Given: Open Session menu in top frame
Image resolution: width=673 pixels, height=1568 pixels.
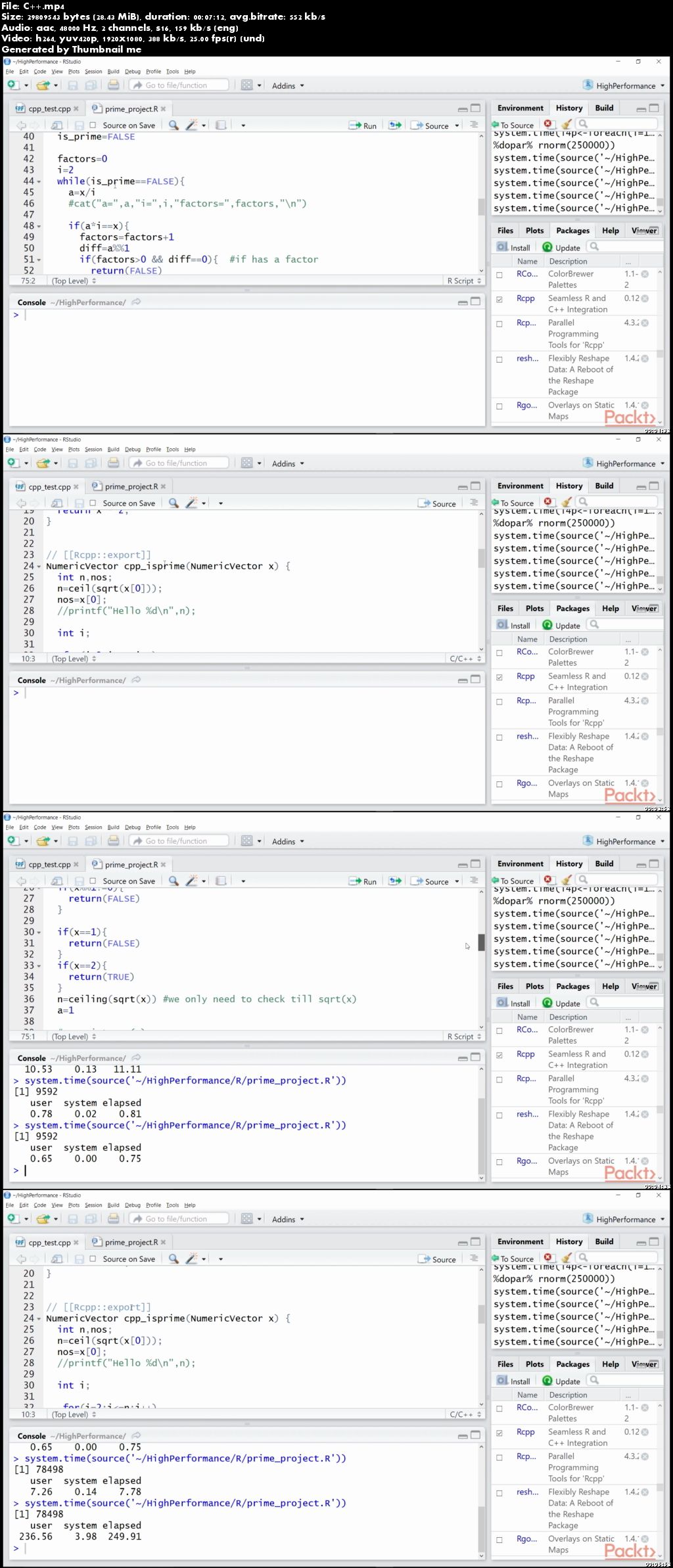Looking at the screenshot, I should (93, 72).
